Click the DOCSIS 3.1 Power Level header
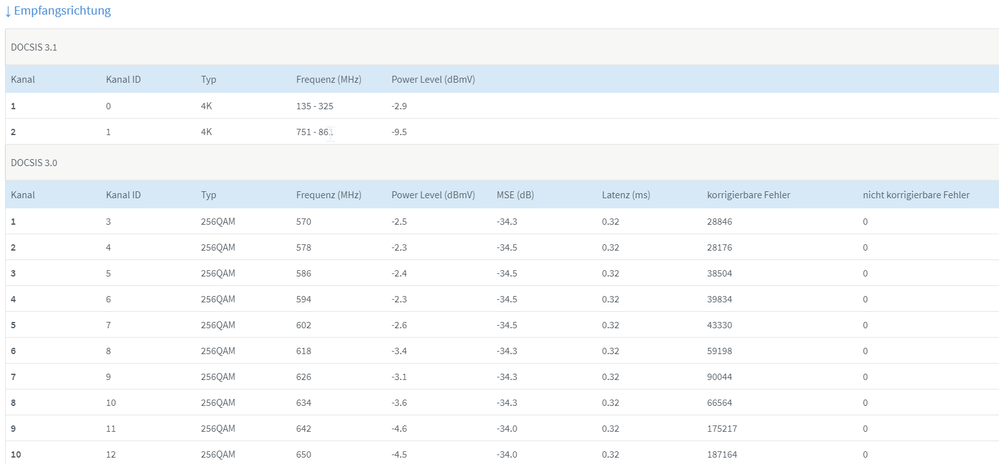 click(x=433, y=80)
